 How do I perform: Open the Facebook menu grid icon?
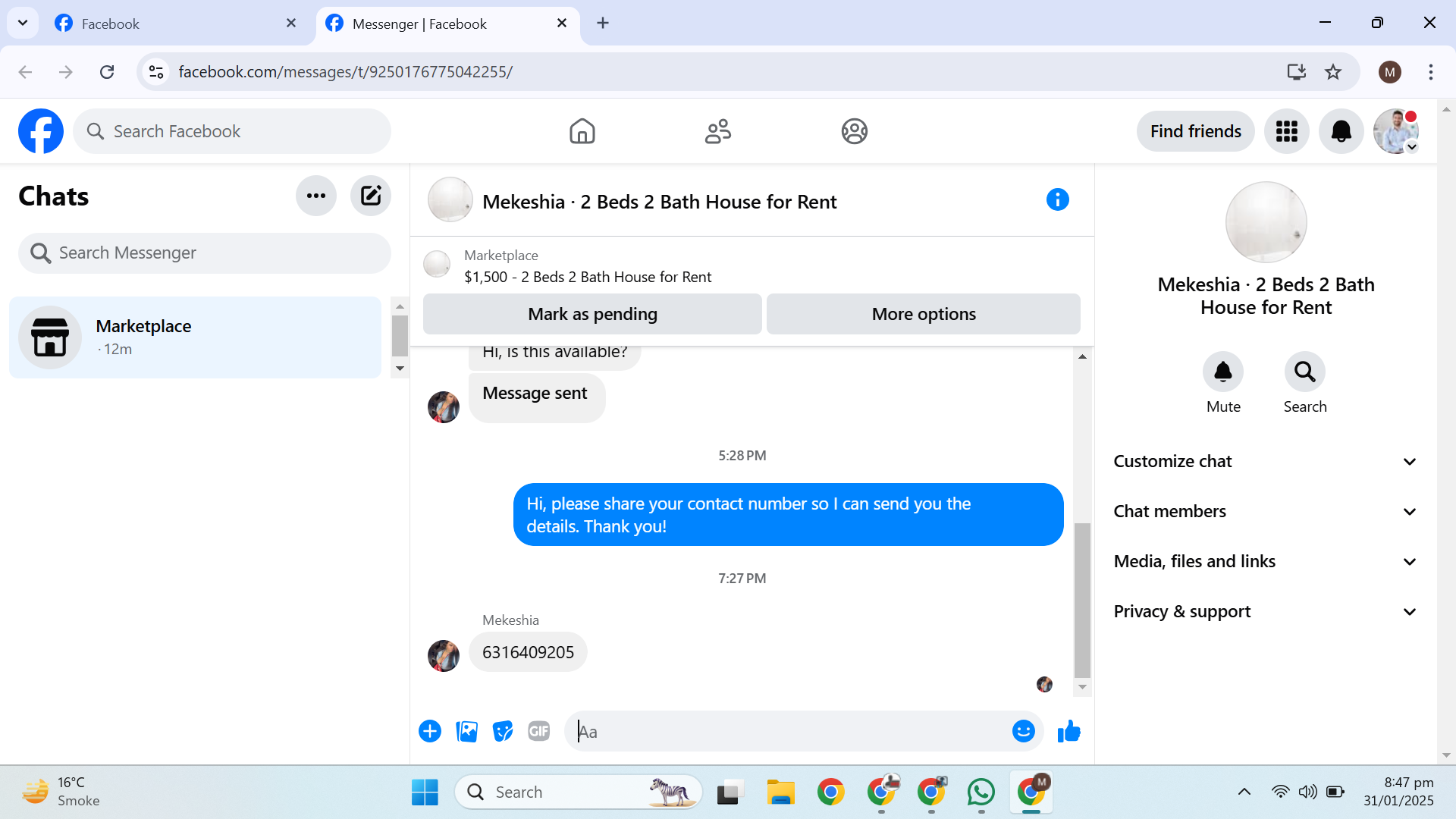click(1287, 131)
